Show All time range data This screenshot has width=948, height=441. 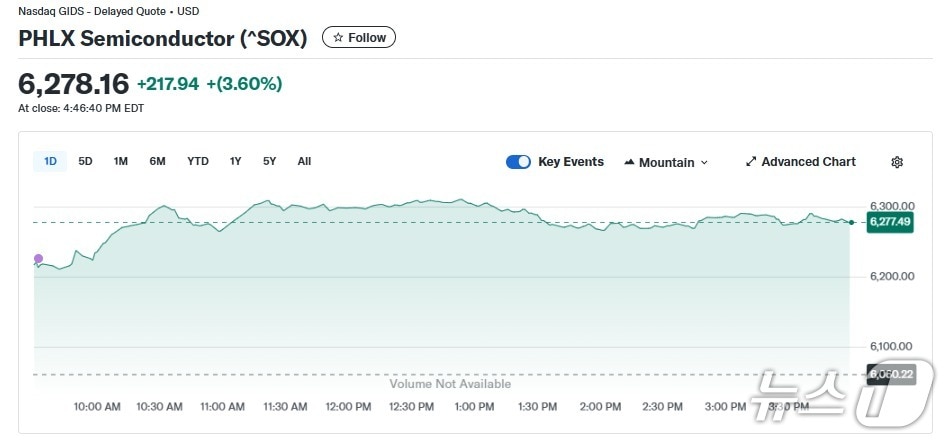point(304,161)
